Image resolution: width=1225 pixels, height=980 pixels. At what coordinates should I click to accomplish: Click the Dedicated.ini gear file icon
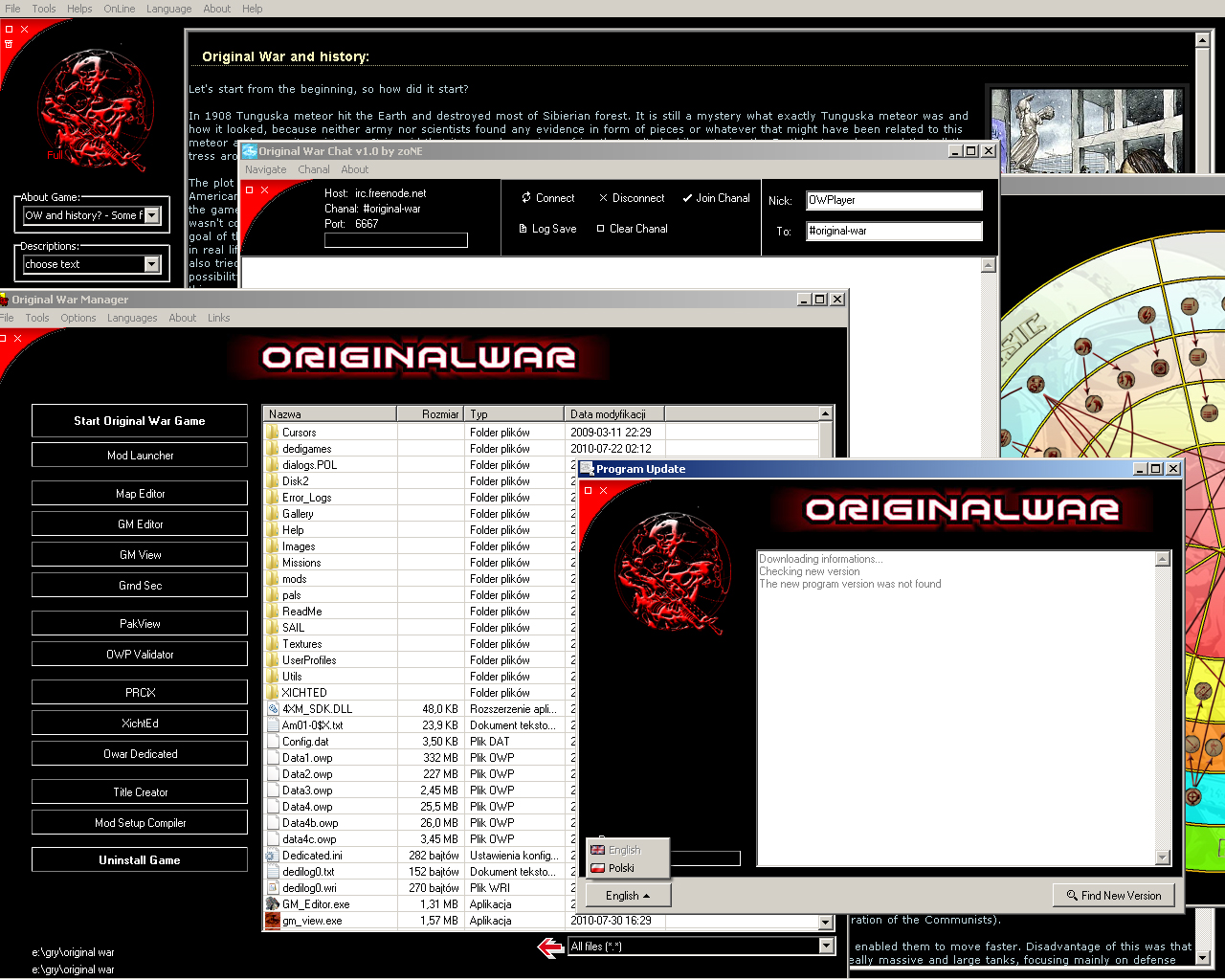pos(273,856)
